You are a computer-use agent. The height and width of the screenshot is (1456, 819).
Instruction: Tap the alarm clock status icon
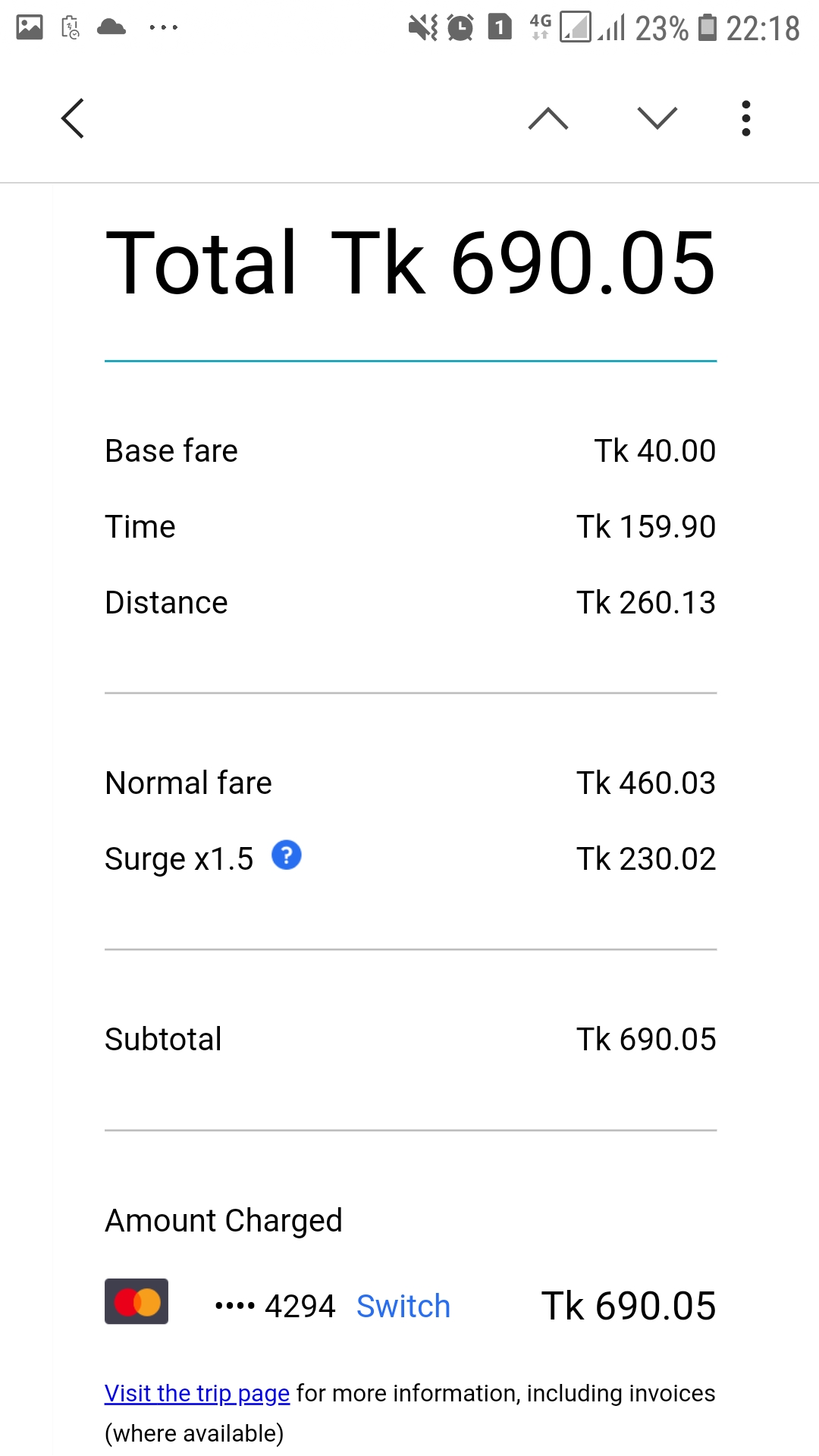click(460, 28)
